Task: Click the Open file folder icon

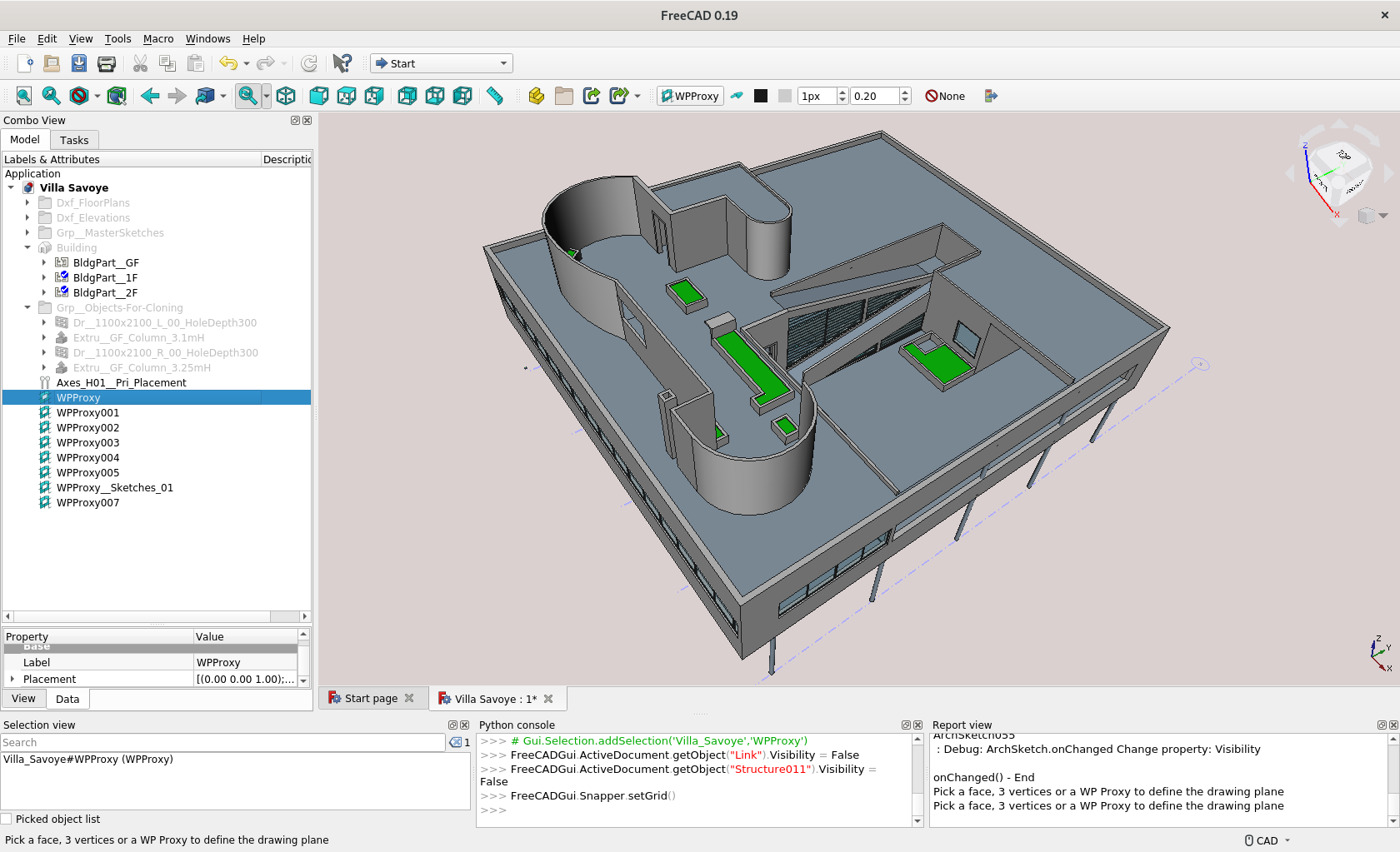Action: click(x=52, y=63)
